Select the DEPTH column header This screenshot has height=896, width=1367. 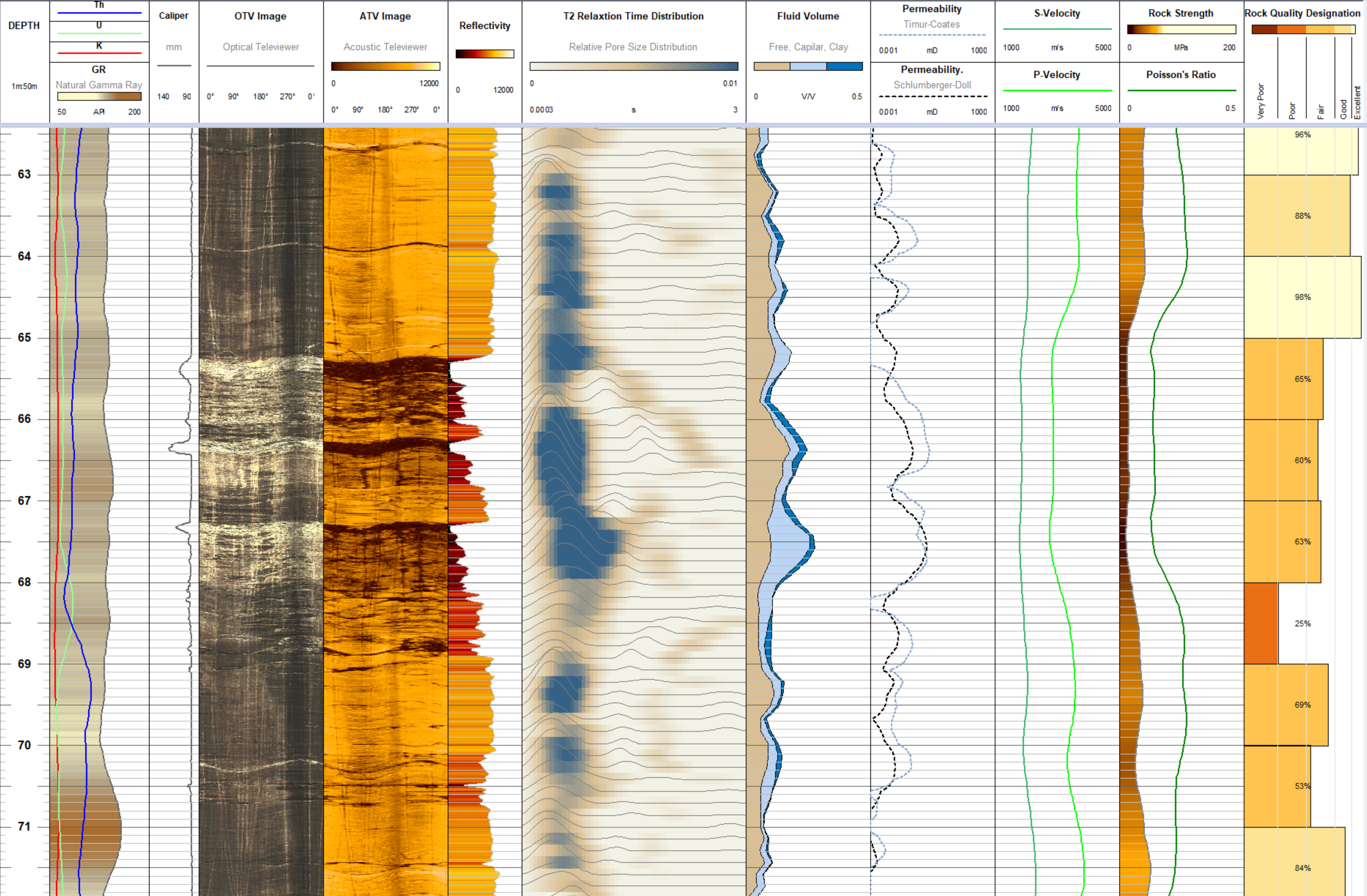[23, 25]
